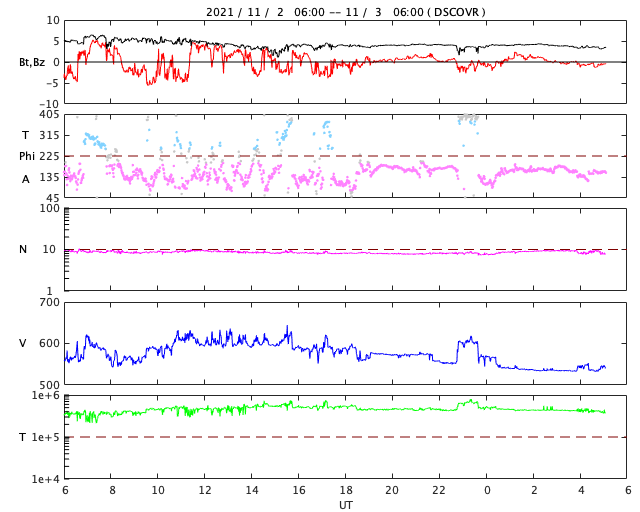
Task: Click the 1e+6 temperature axis tick label
Action: coord(45,395)
